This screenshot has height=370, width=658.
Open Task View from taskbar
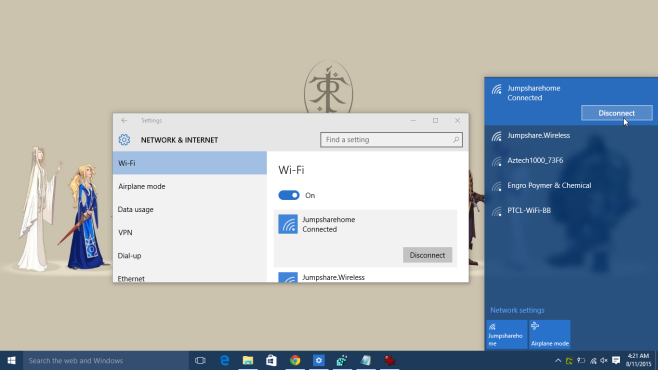click(200, 360)
